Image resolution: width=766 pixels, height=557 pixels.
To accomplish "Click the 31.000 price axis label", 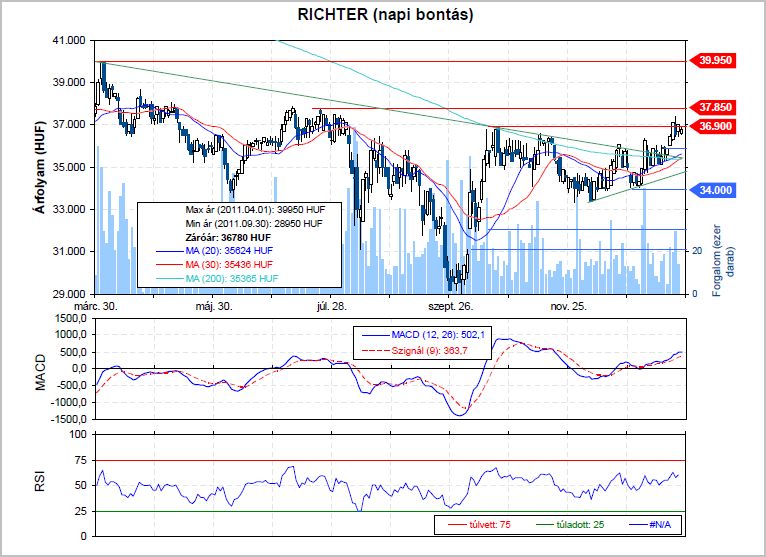I will pyautogui.click(x=69, y=251).
